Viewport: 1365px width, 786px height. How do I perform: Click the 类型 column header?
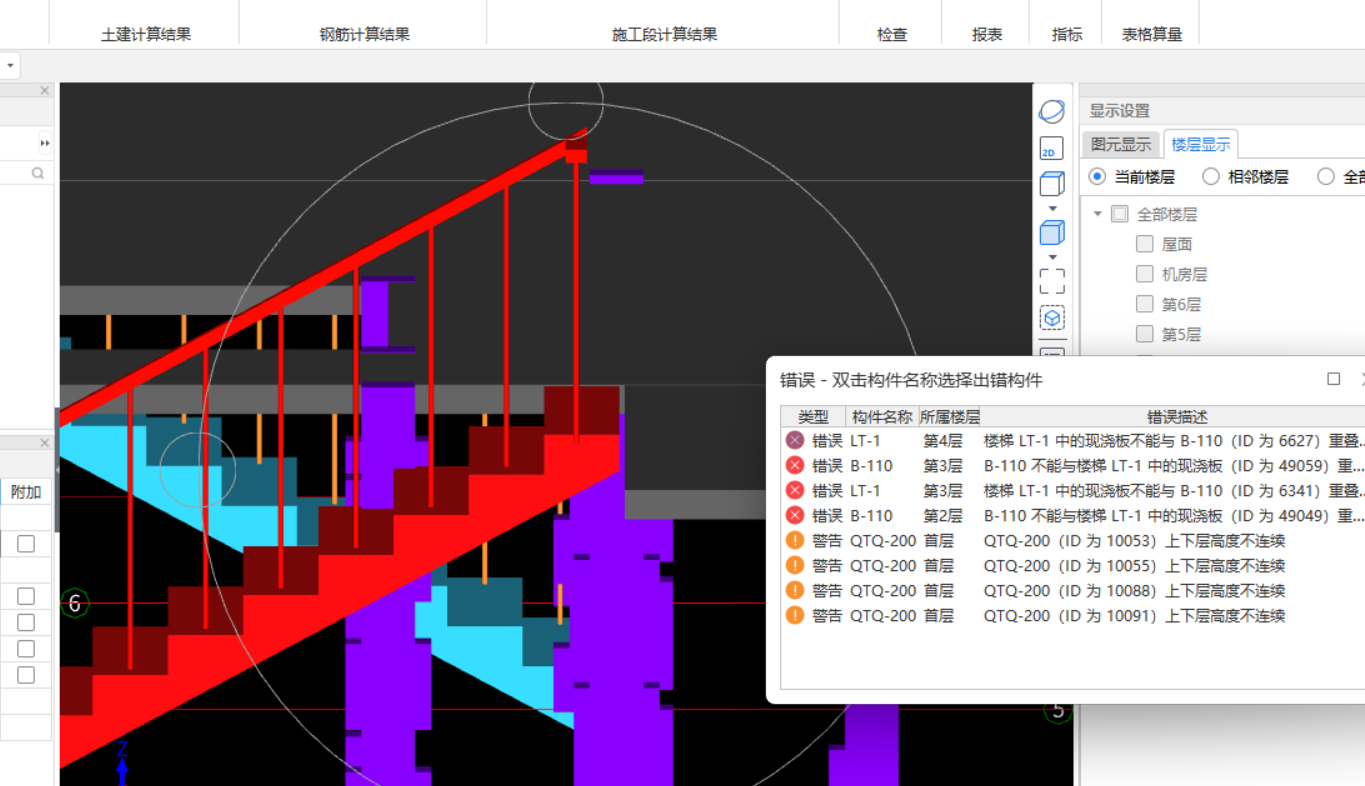click(x=814, y=417)
